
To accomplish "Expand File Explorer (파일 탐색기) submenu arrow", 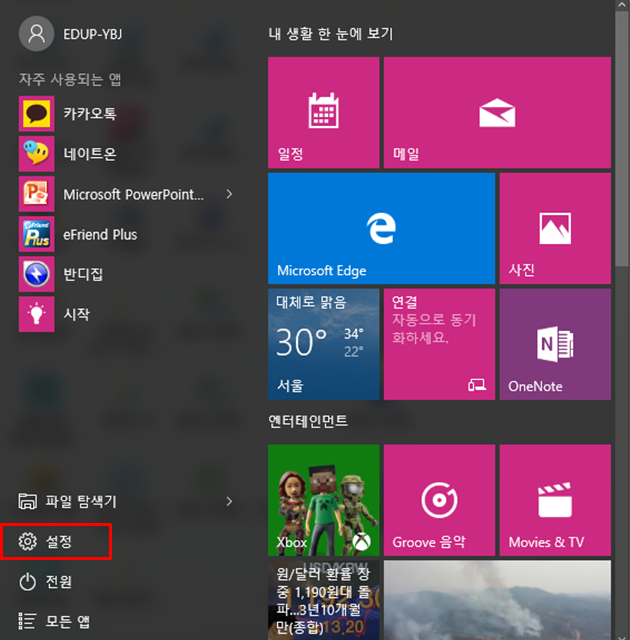I will pos(229,501).
